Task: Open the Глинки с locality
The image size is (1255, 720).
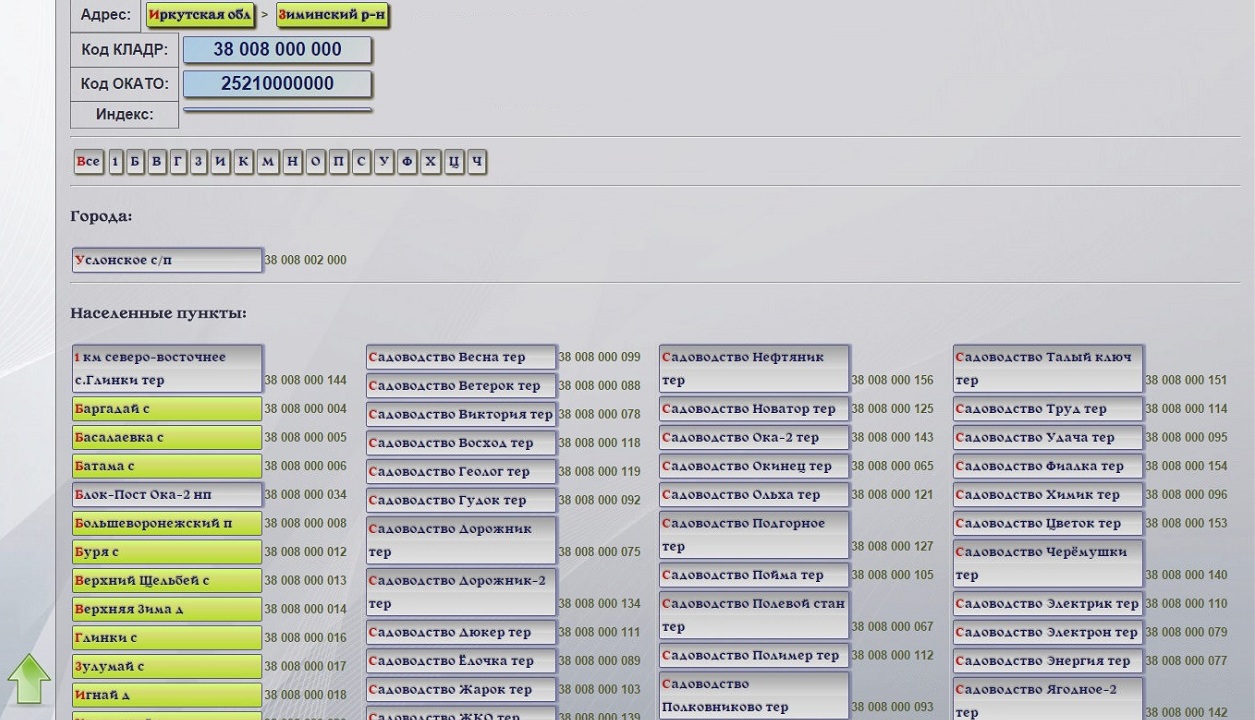Action: coord(167,638)
